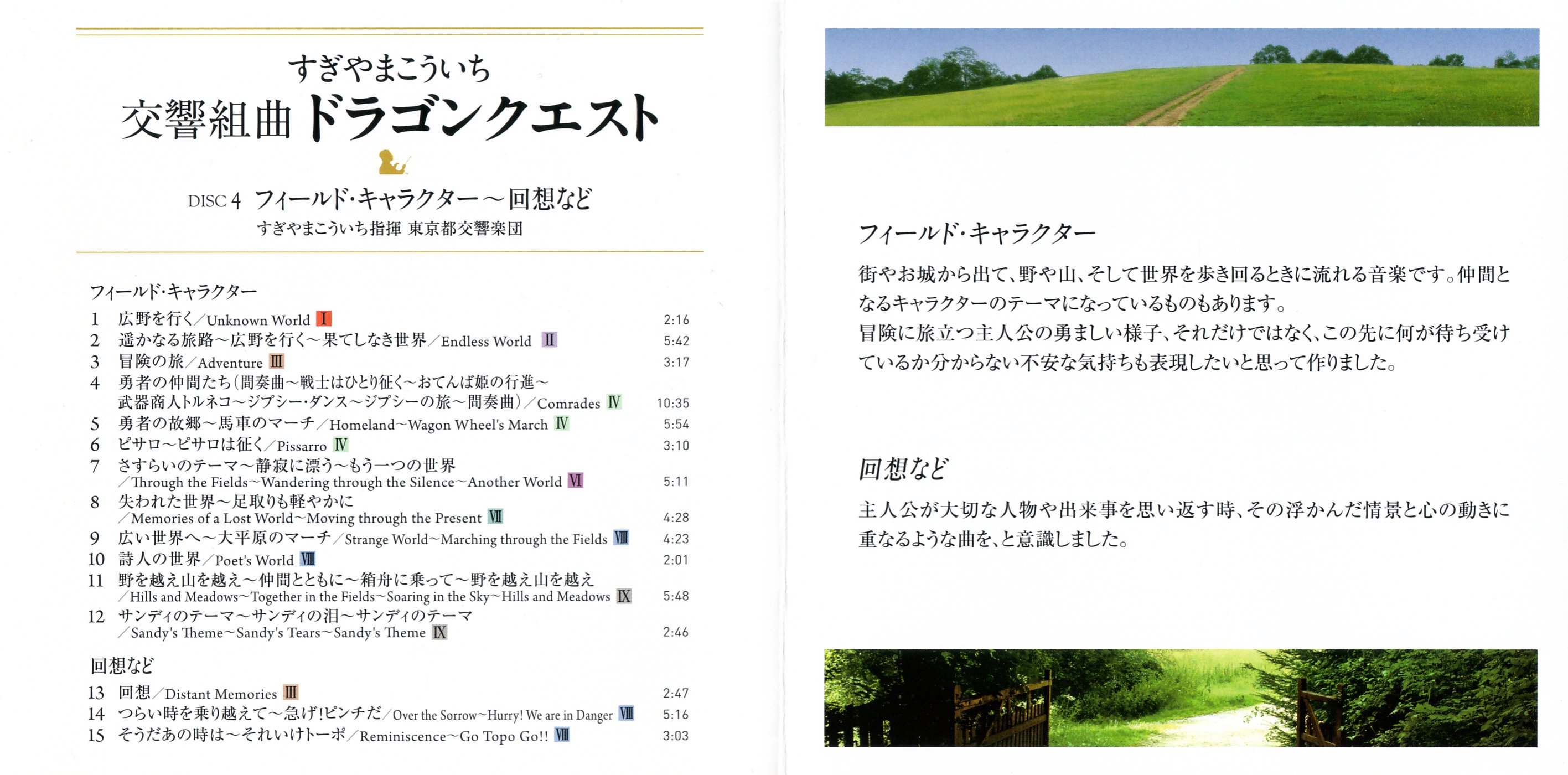Click the grey IX badge beside Sandy's Theme

click(x=439, y=632)
